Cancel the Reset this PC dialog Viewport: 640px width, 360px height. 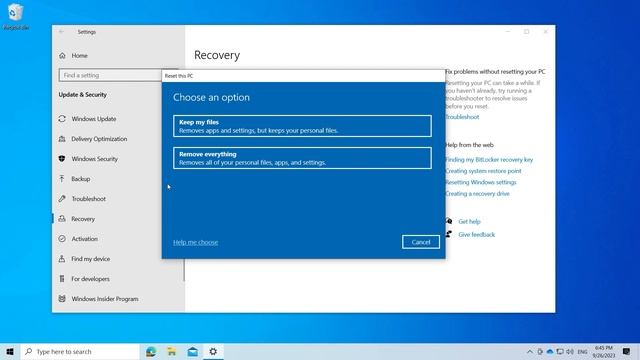point(420,242)
